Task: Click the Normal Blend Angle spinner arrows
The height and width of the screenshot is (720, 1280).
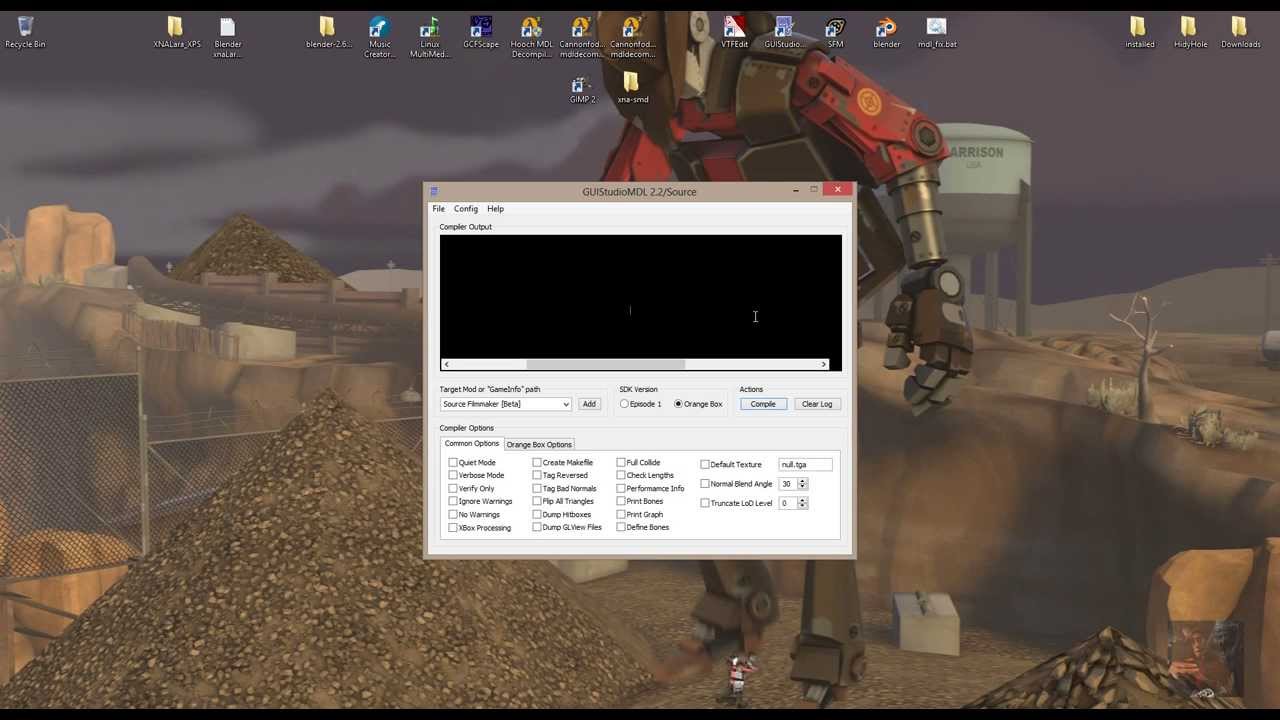Action: tap(802, 484)
